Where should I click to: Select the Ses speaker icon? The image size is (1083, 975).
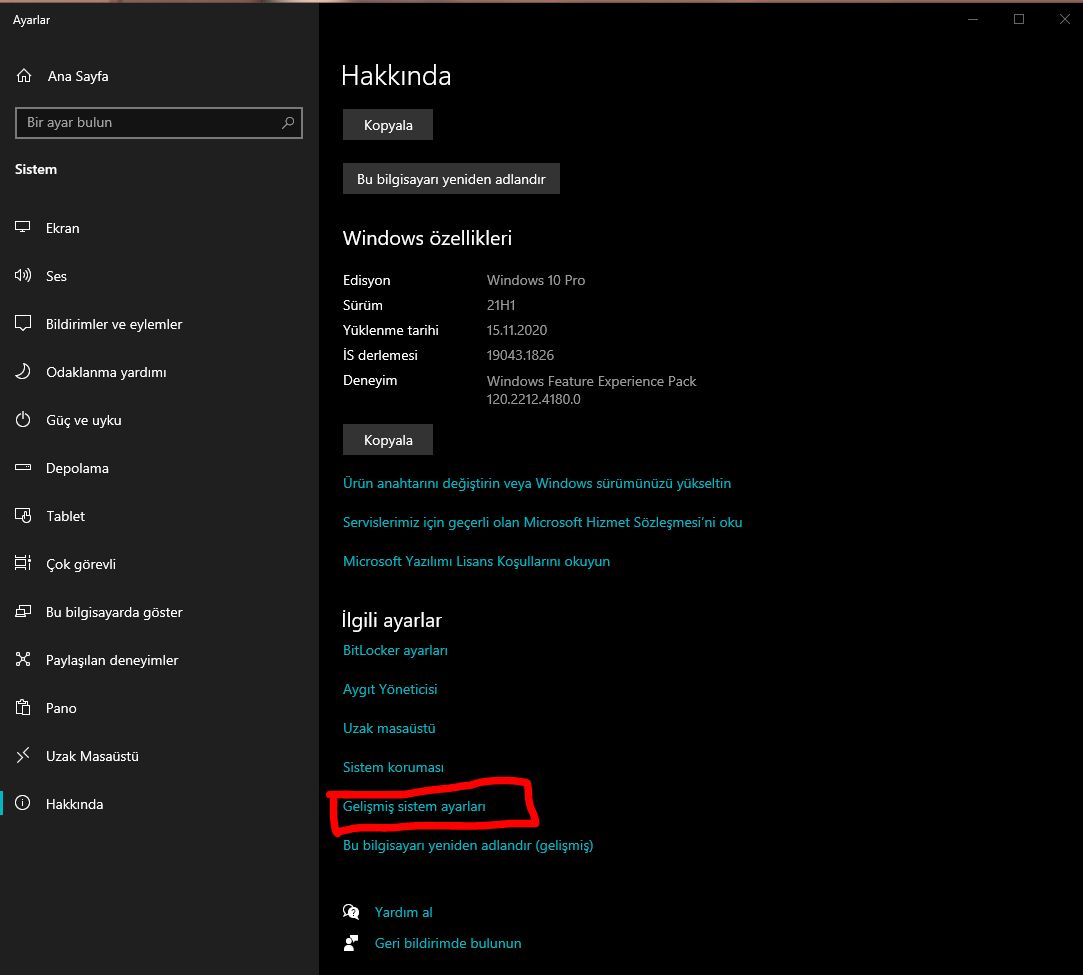tap(23, 276)
